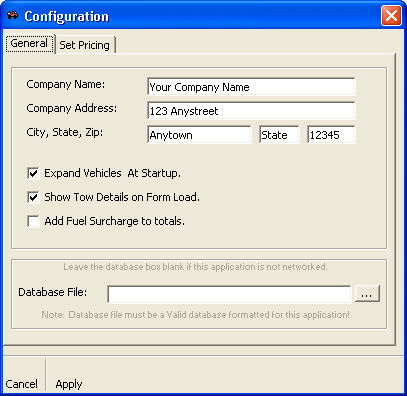Click the Configuration title bar app icon
The image size is (407, 396).
13,16
